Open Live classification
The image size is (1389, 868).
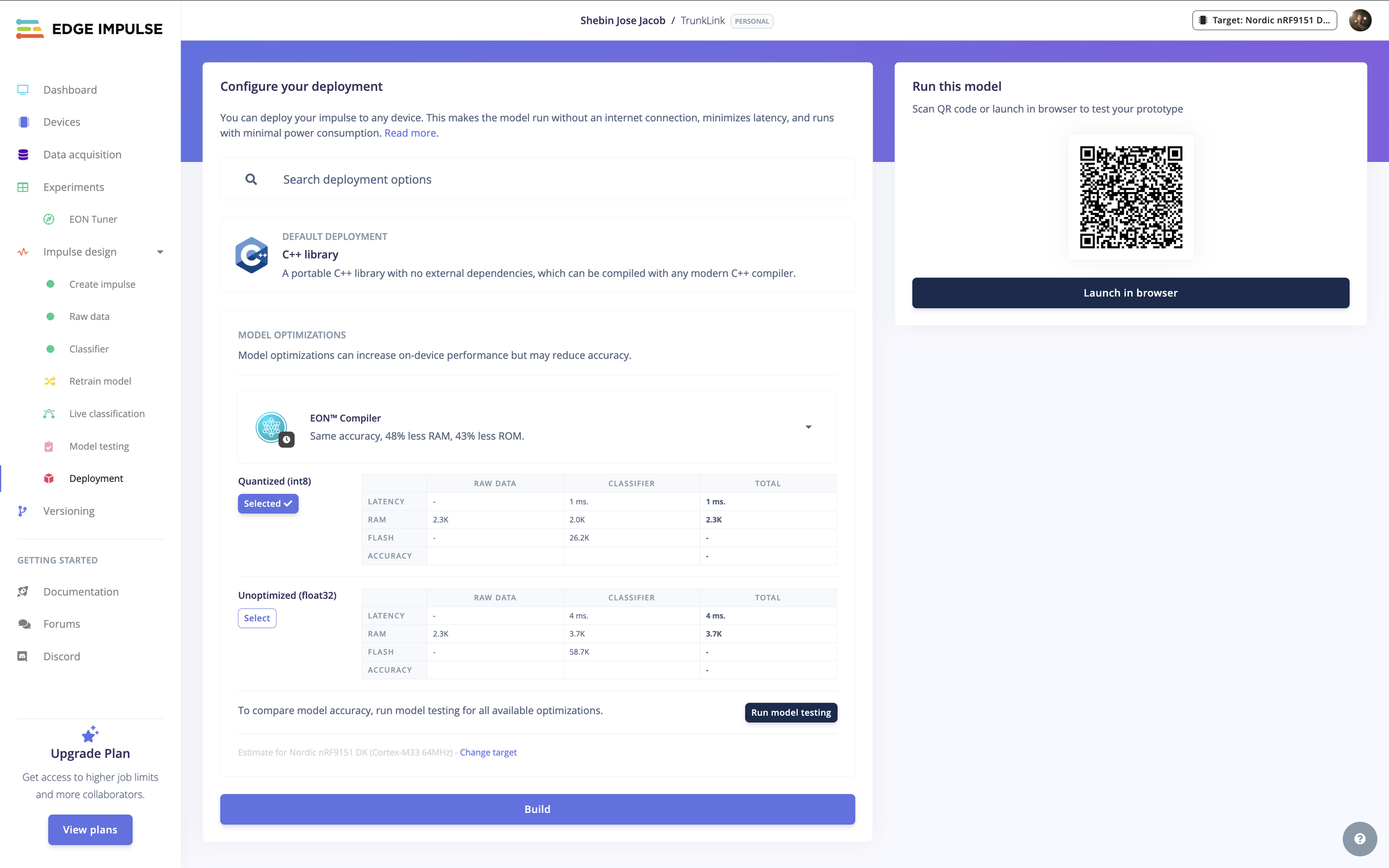pos(107,414)
